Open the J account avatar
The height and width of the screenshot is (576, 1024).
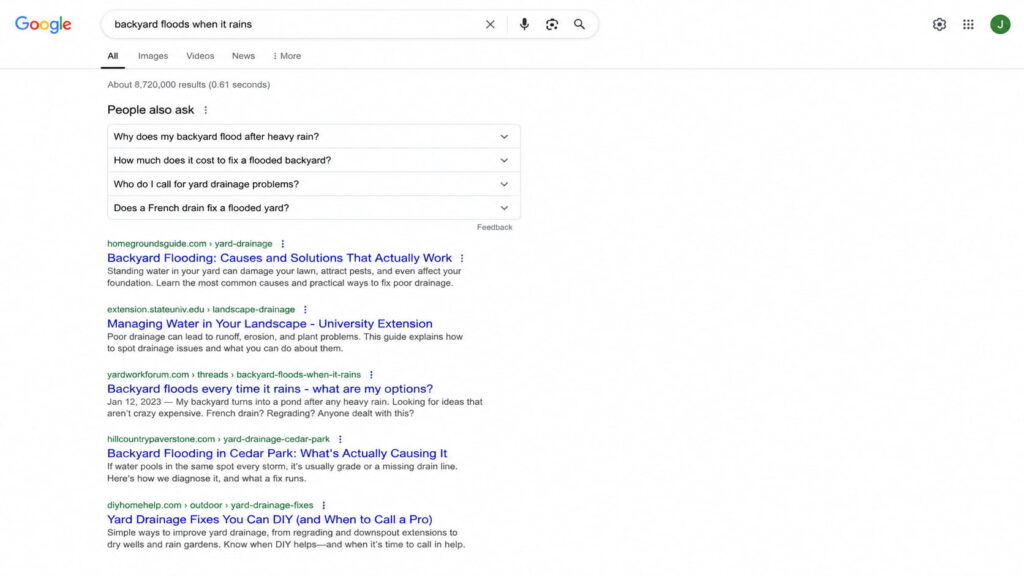pos(1000,24)
